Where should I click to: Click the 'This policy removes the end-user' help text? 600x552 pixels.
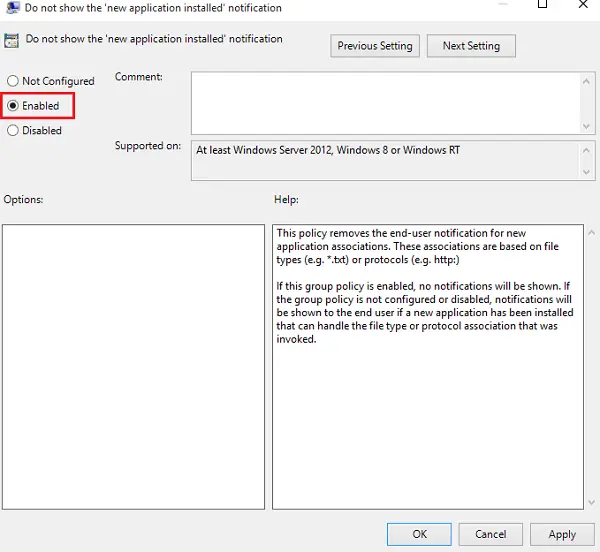click(x=417, y=246)
